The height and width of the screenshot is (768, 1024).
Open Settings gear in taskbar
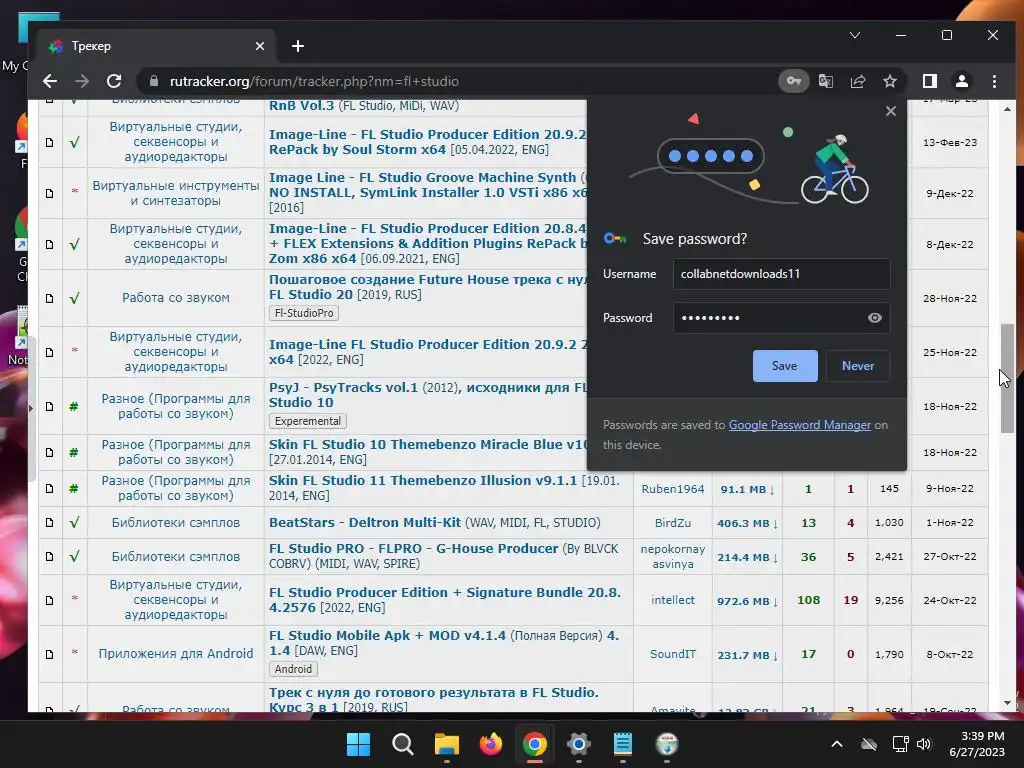click(x=579, y=744)
